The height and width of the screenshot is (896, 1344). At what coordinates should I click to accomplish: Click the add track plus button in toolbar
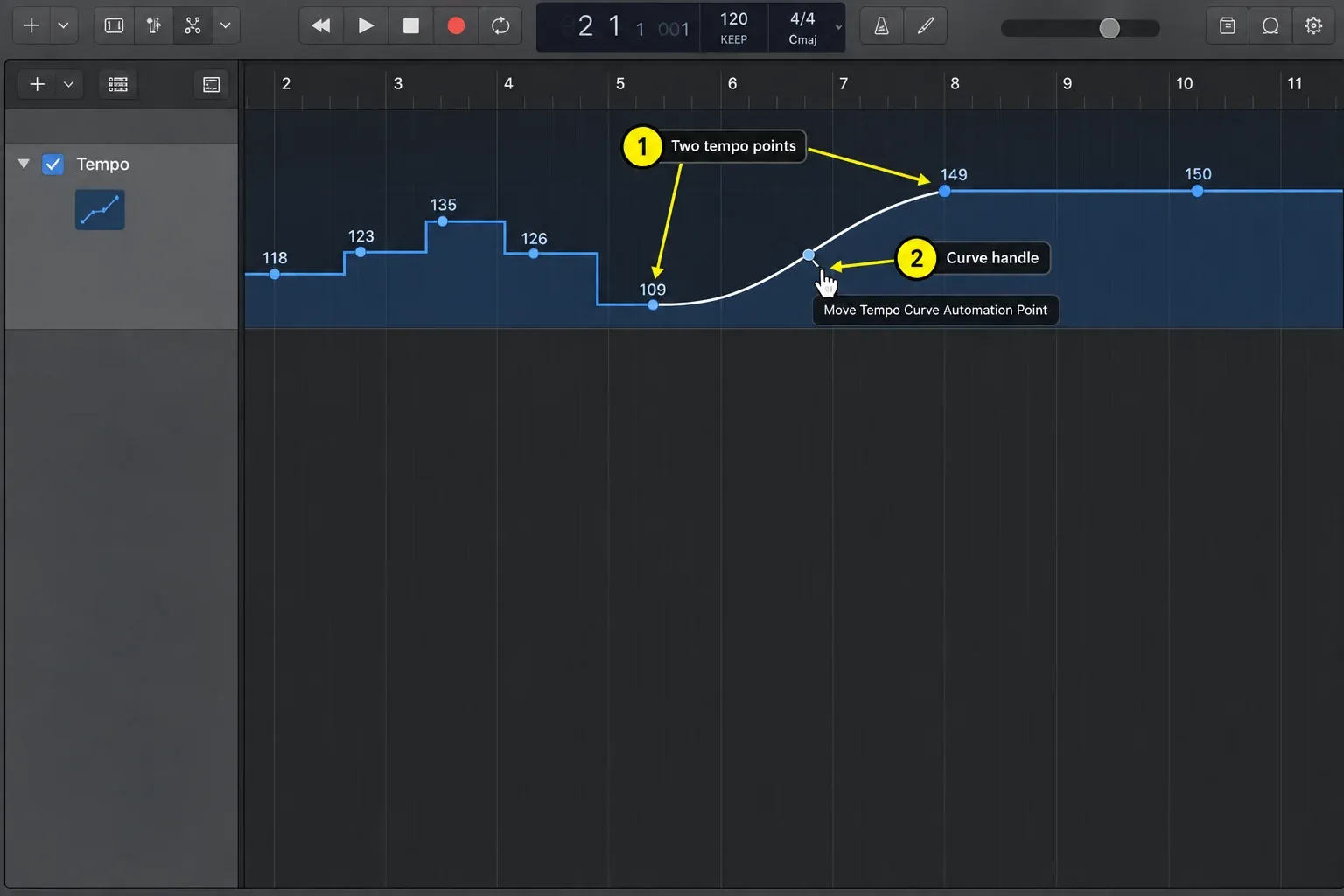pyautogui.click(x=31, y=25)
